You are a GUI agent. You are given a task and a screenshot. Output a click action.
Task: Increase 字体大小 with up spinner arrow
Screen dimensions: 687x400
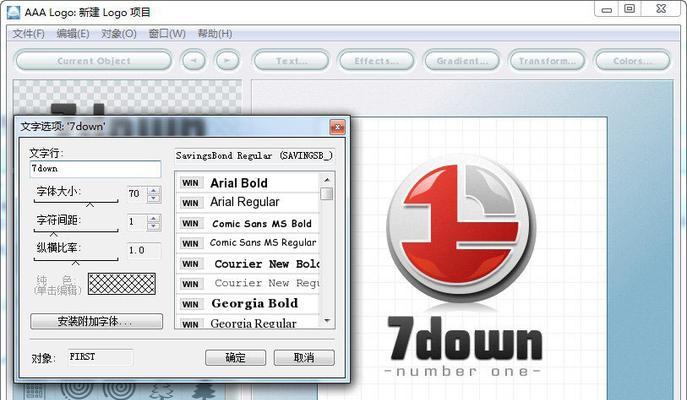click(153, 190)
